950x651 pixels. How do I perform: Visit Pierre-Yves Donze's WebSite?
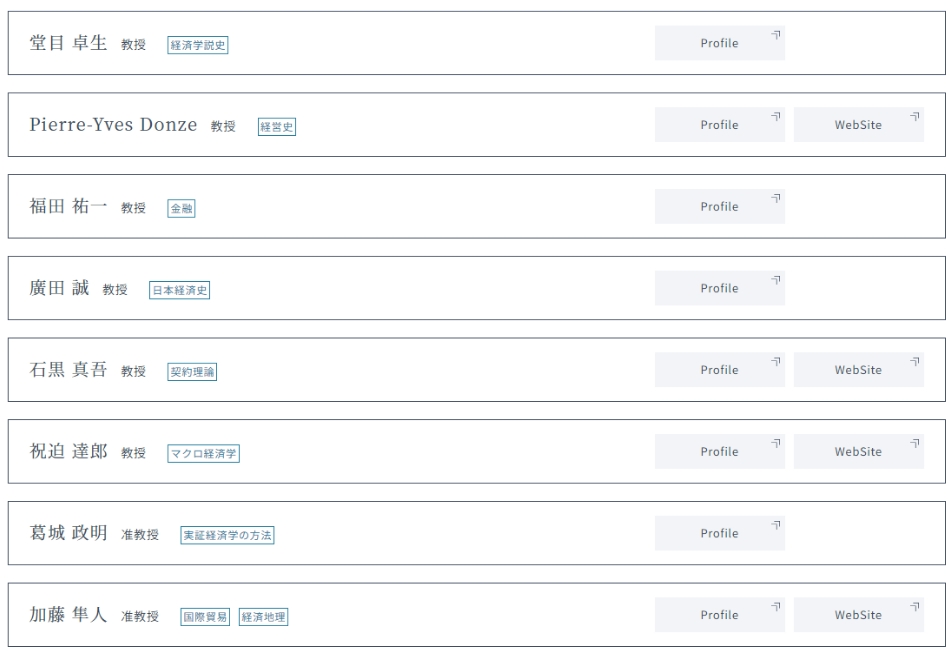[859, 125]
